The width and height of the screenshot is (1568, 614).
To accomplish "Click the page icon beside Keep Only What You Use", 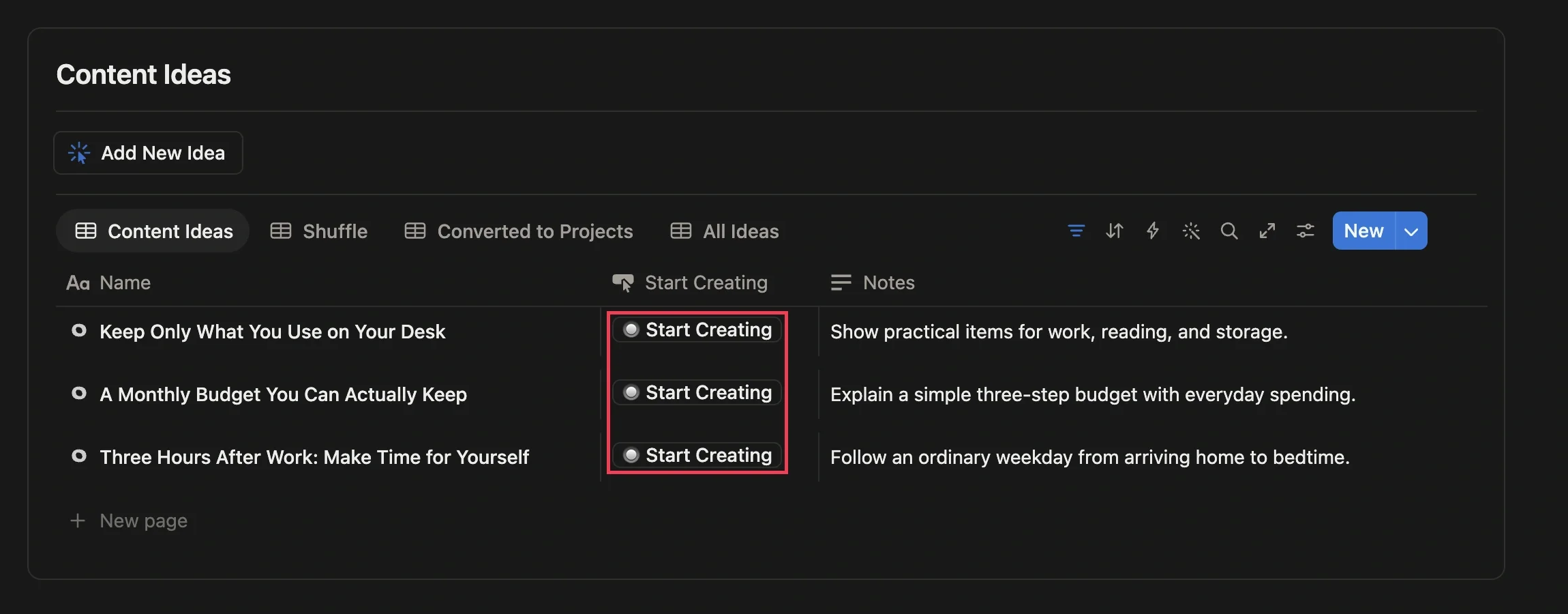I will pos(79,331).
